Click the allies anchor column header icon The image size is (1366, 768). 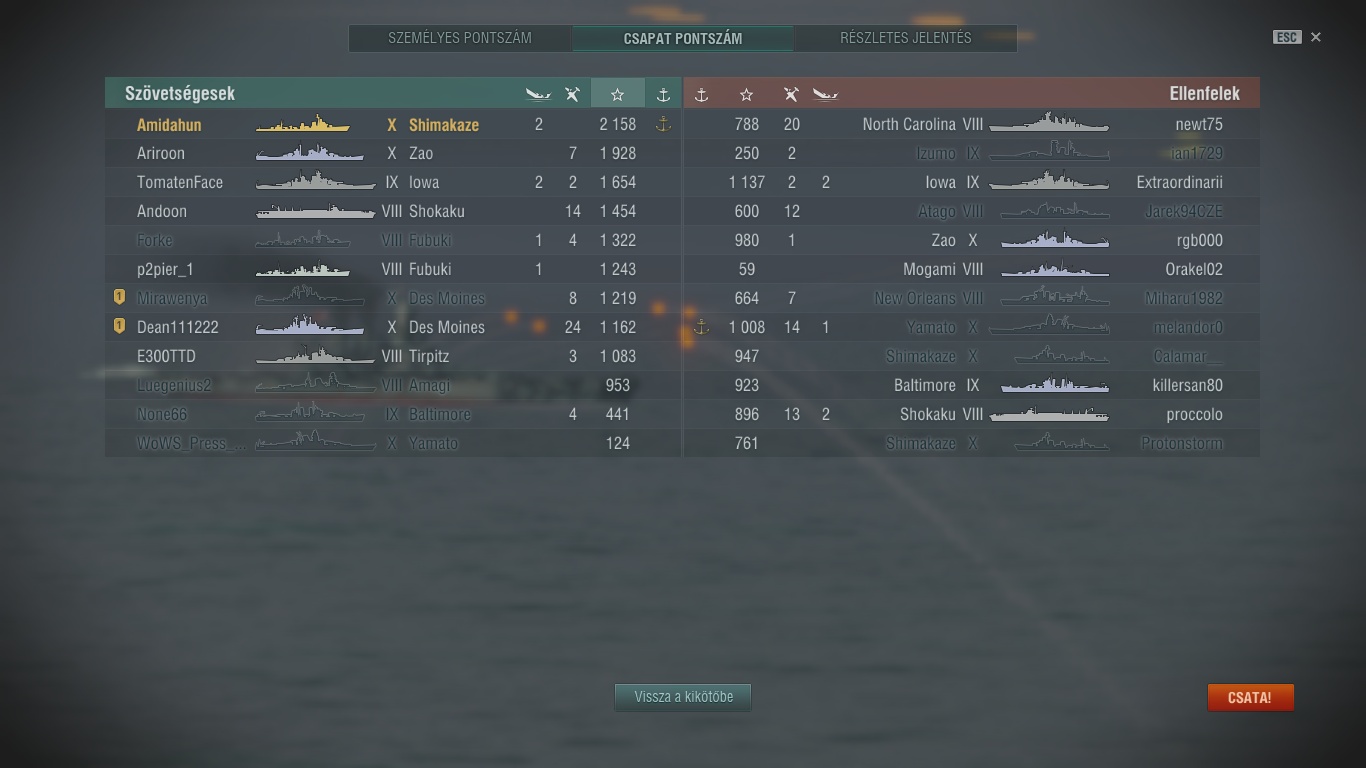pos(663,94)
